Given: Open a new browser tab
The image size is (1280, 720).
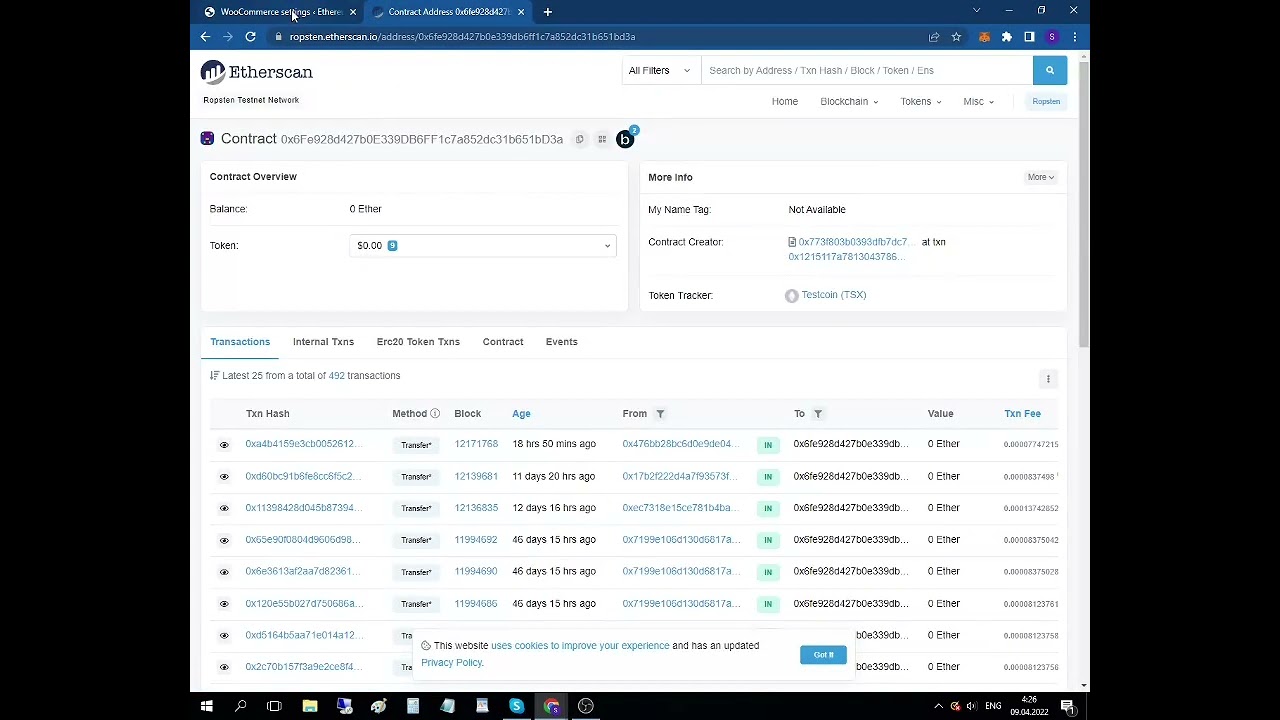Looking at the screenshot, I should 547,12.
